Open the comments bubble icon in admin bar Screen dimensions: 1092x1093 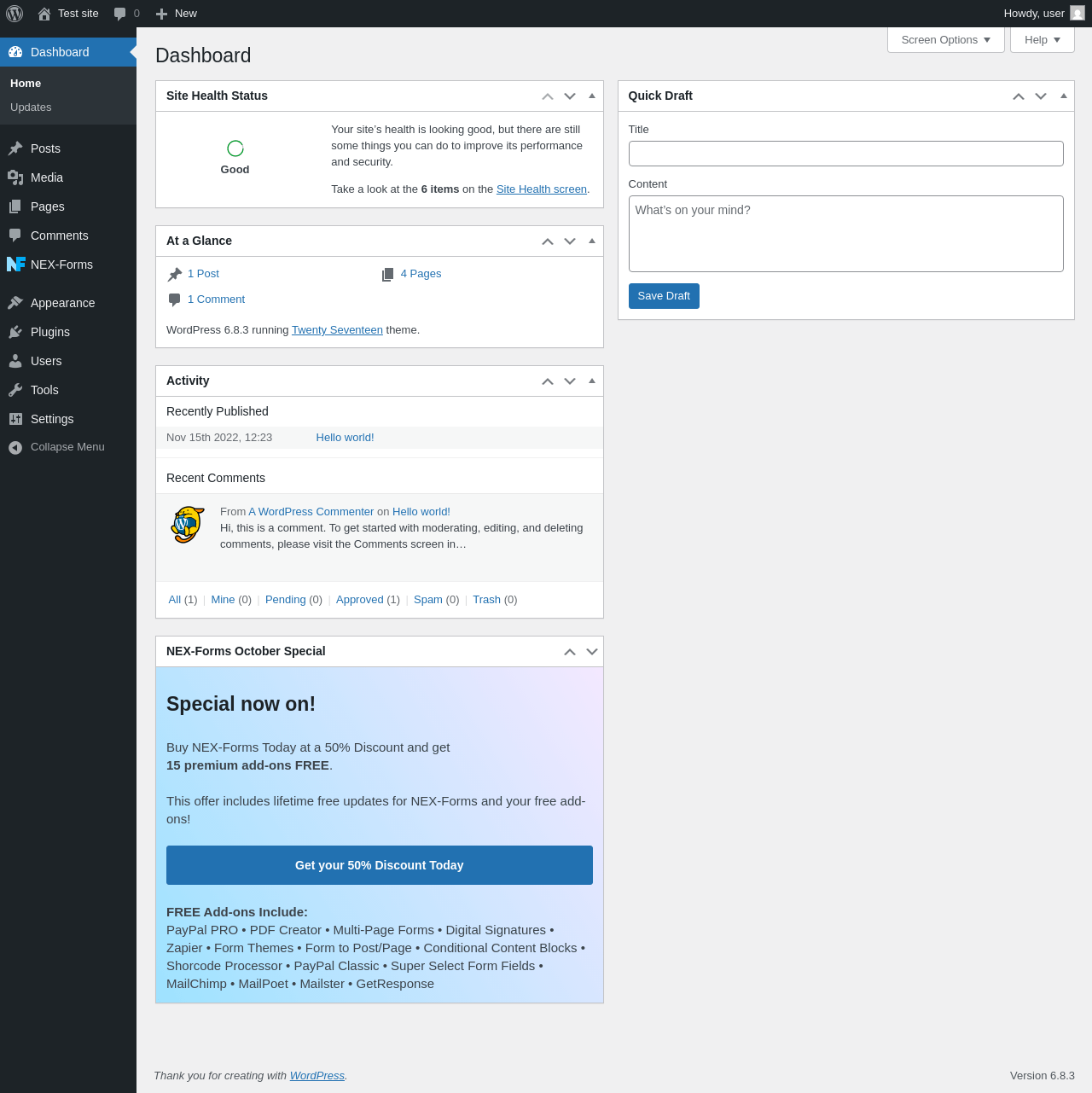point(120,14)
